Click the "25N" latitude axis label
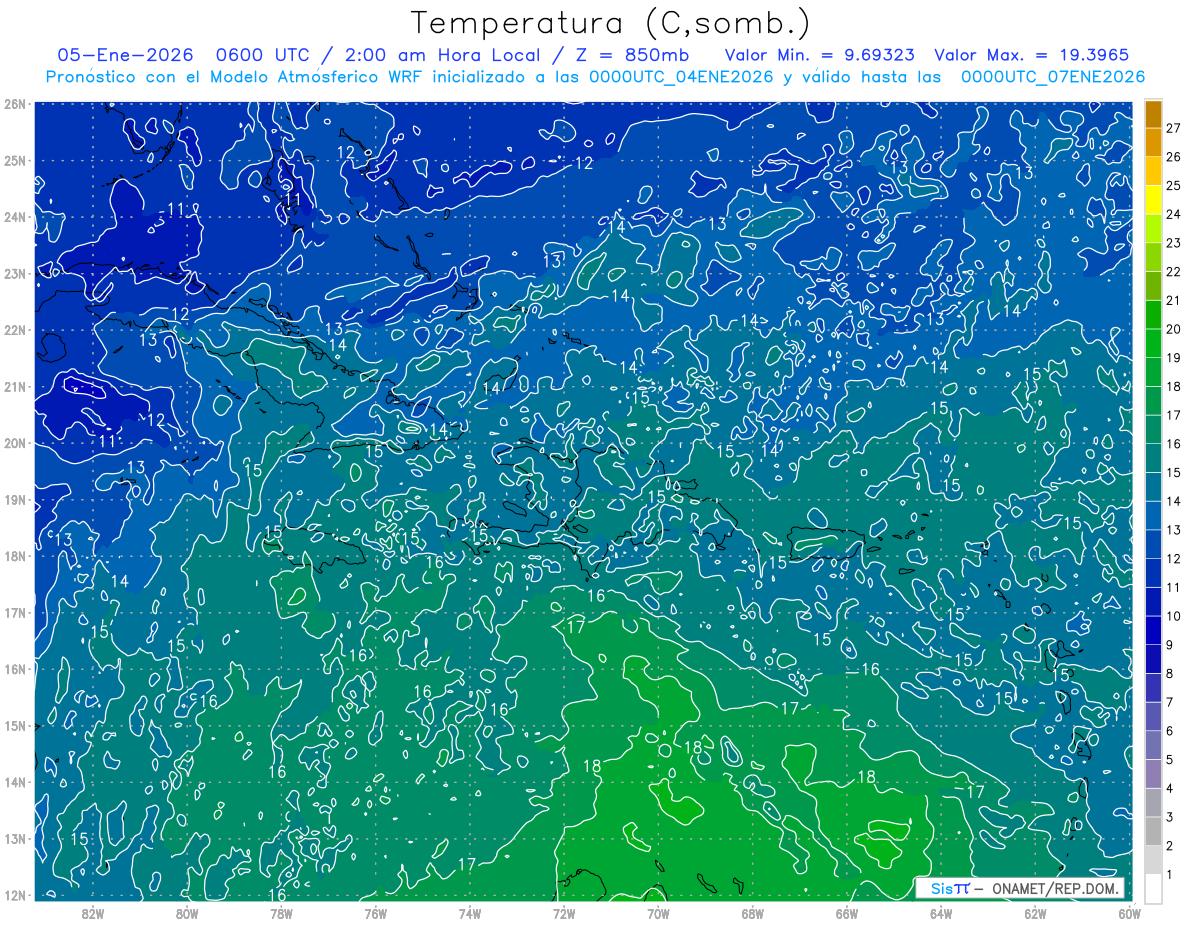Viewport: 1200px width, 927px height. 15,160
